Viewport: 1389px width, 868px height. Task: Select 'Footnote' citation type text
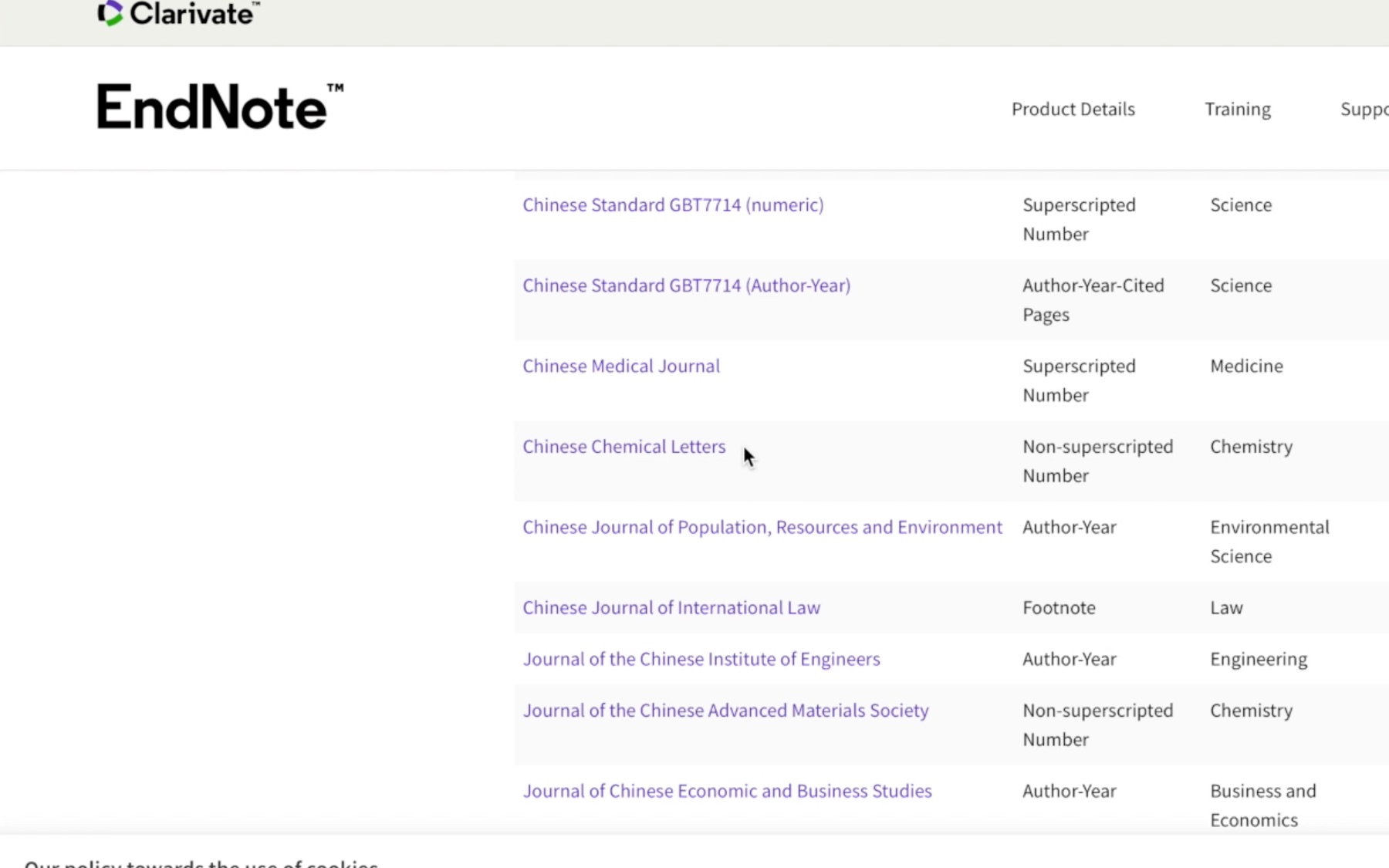pyautogui.click(x=1059, y=608)
